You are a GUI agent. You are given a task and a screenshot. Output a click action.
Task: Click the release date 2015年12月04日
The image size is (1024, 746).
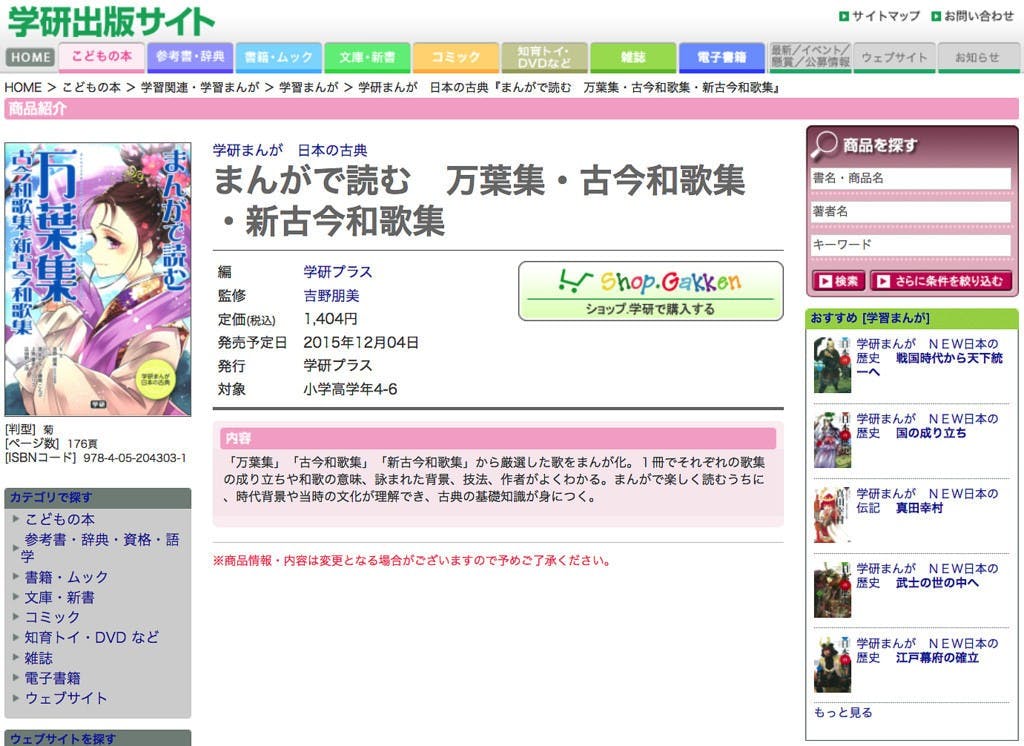click(x=361, y=342)
